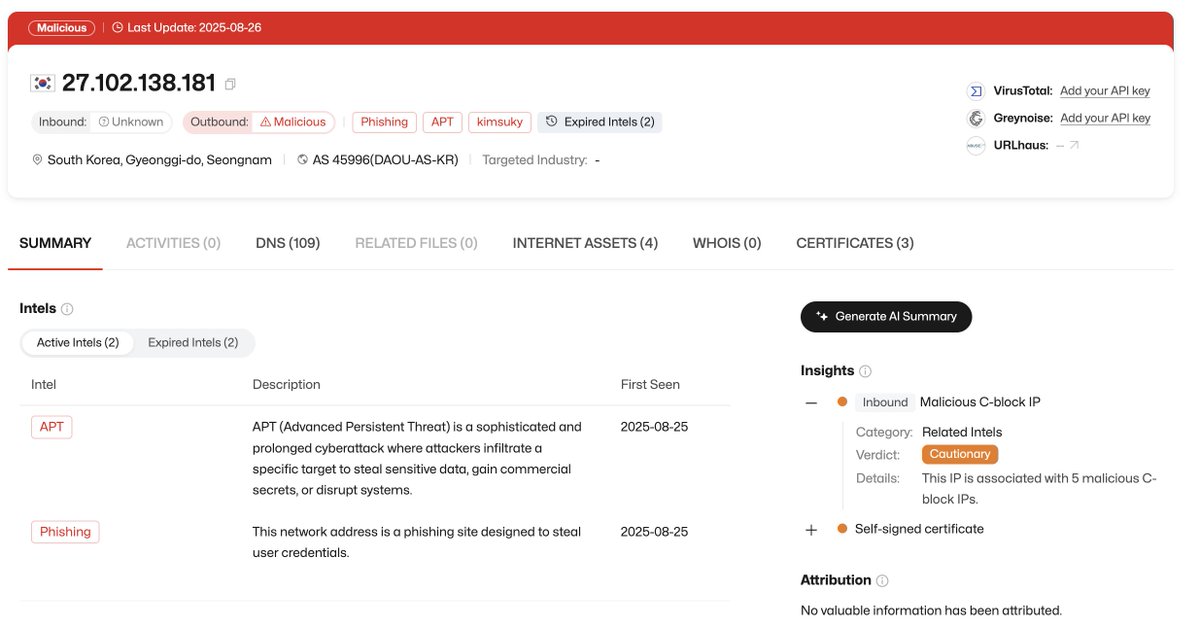The height and width of the screenshot is (628, 1200).
Task: Click the warning icon in Outbound Malicious
Action: pos(265,122)
